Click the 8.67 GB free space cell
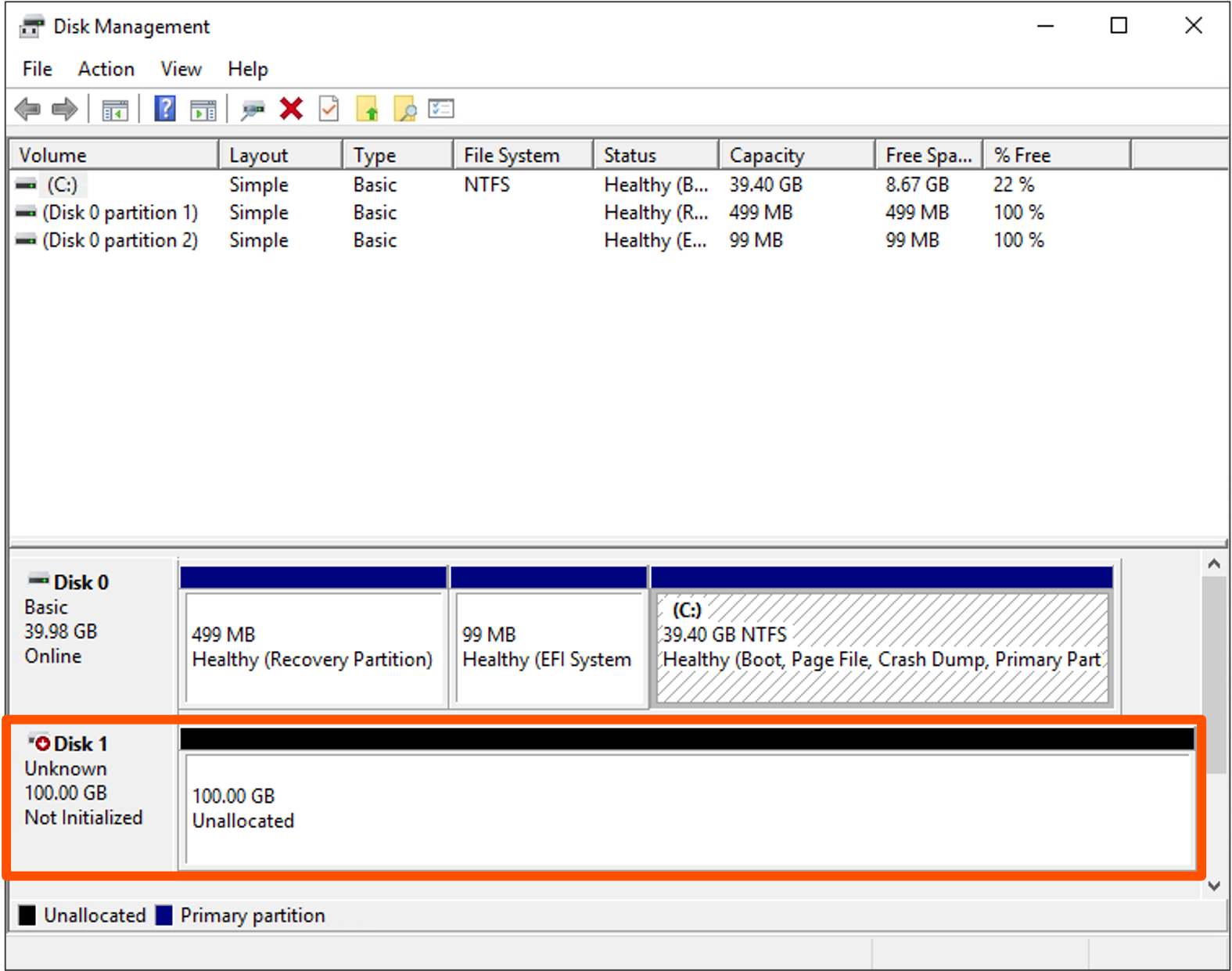The image size is (1232, 971). click(x=917, y=185)
